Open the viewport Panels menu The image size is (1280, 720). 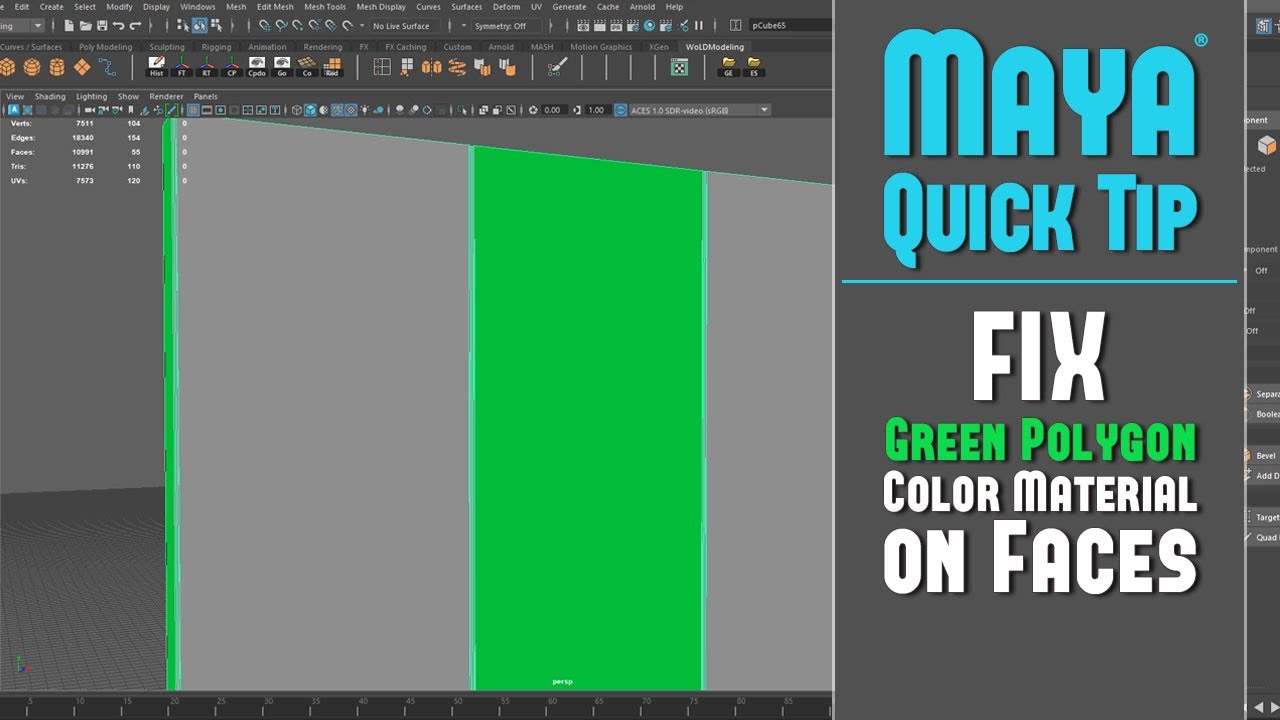pyautogui.click(x=205, y=97)
